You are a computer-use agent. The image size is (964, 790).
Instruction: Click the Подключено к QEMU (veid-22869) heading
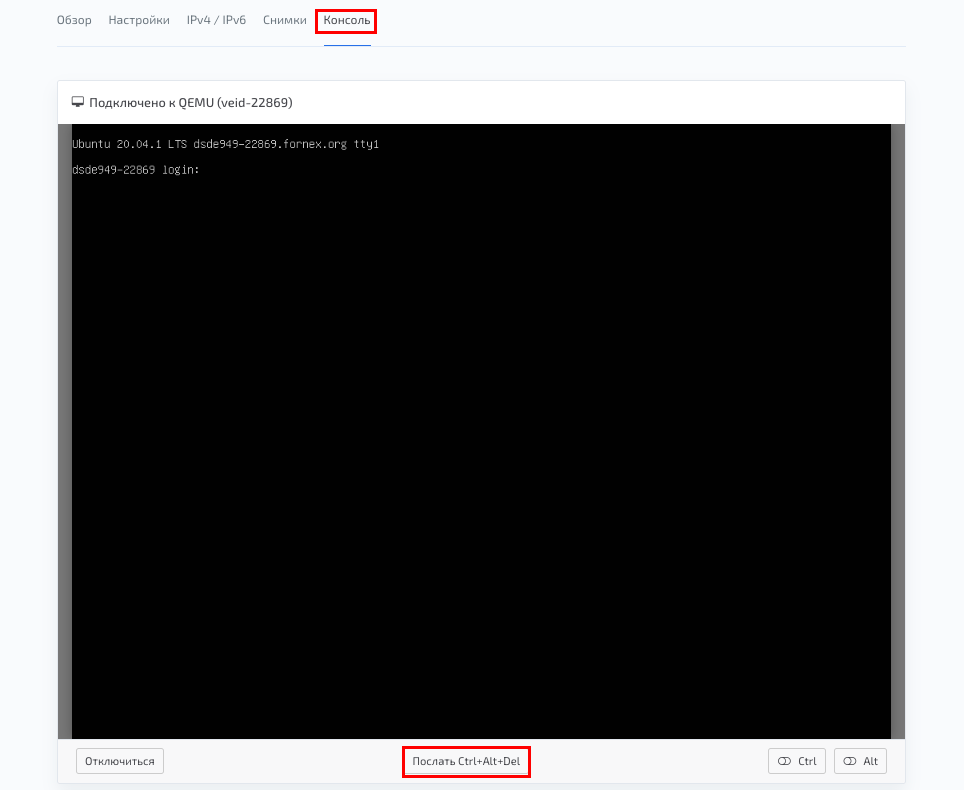coord(191,103)
